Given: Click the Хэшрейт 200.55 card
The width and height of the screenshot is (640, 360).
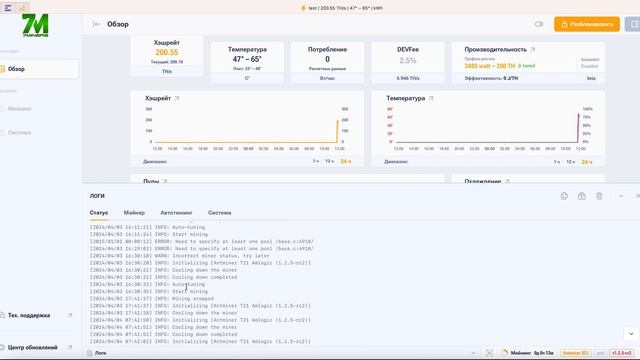Looking at the screenshot, I should (167, 56).
